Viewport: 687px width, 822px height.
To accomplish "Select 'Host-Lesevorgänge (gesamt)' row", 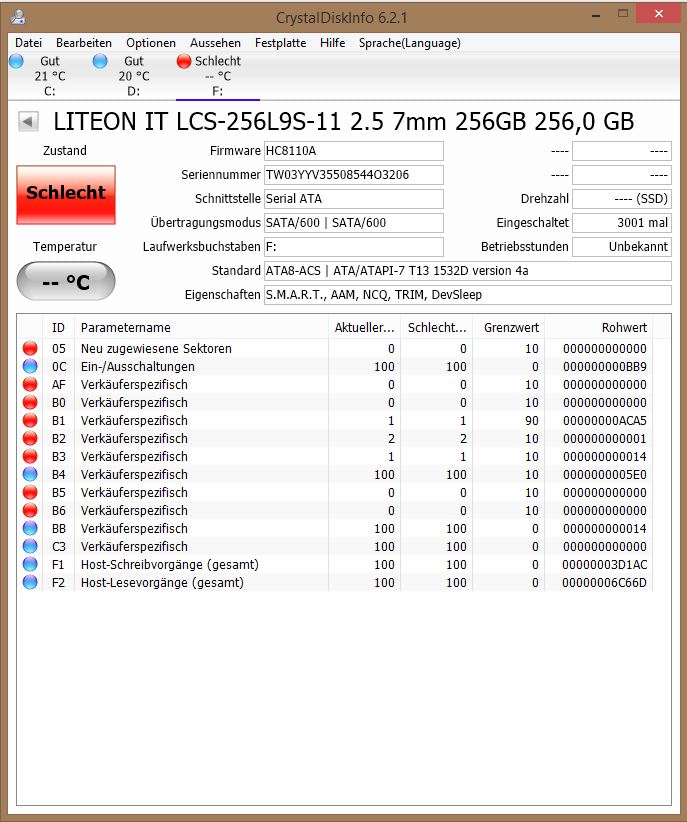I will coord(336,582).
